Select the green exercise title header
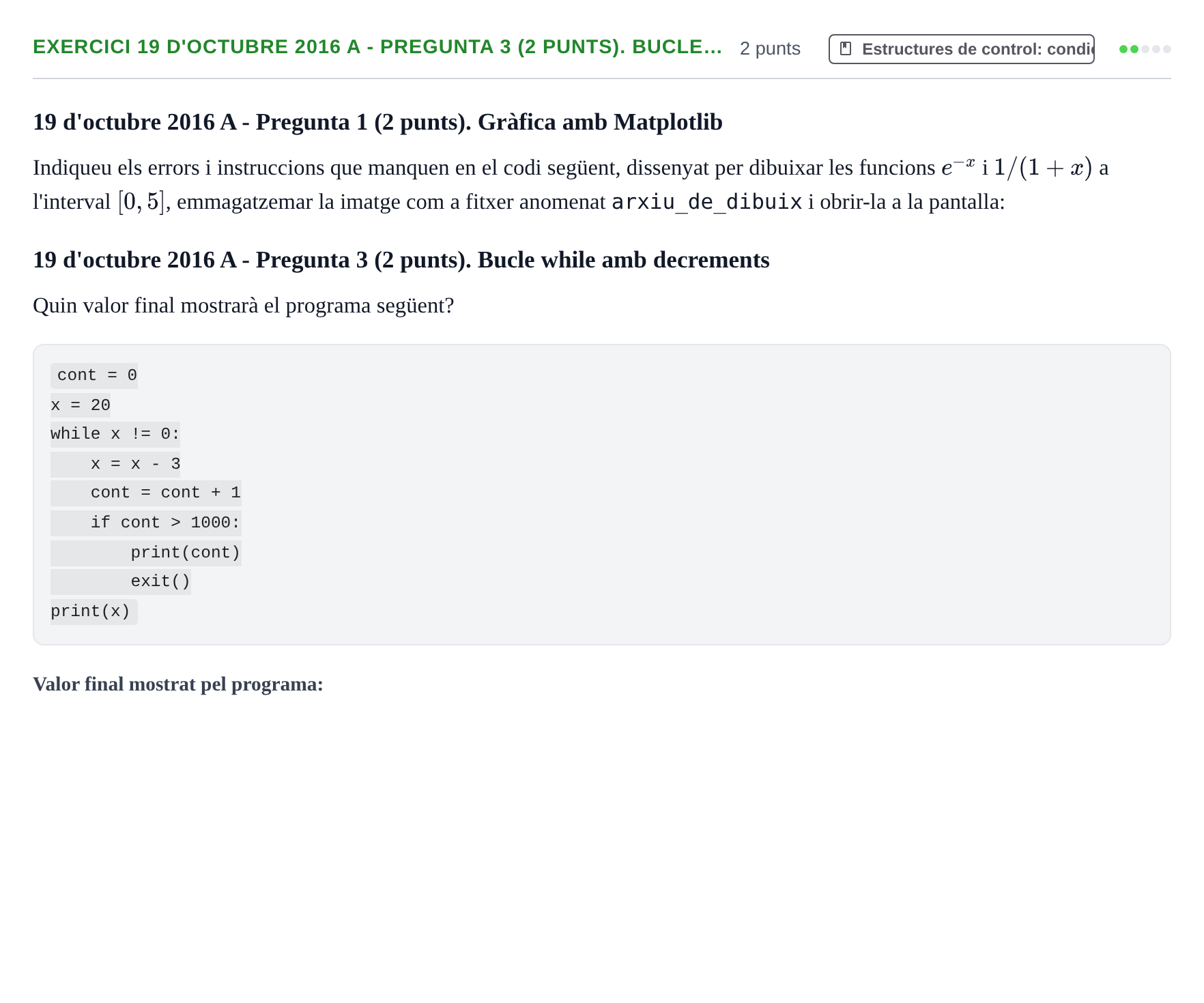This screenshot has height=1003, width=1204. pyautogui.click(x=377, y=47)
